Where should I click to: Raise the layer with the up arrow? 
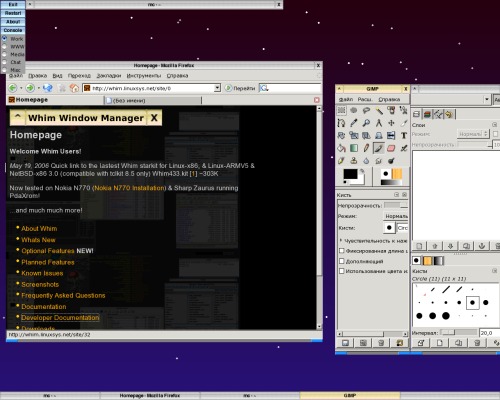(435, 246)
